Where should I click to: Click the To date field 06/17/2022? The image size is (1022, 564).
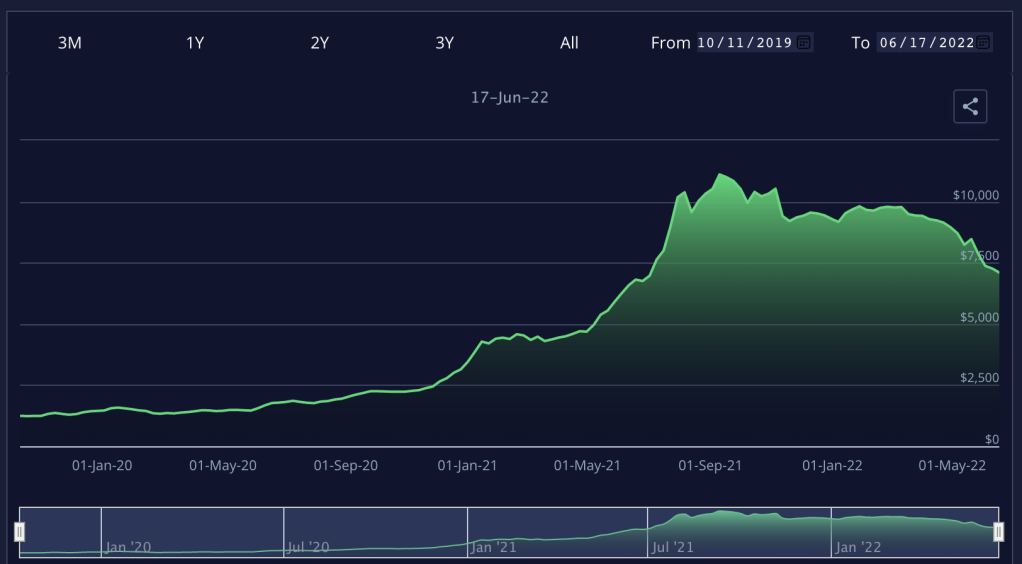[x=925, y=43]
